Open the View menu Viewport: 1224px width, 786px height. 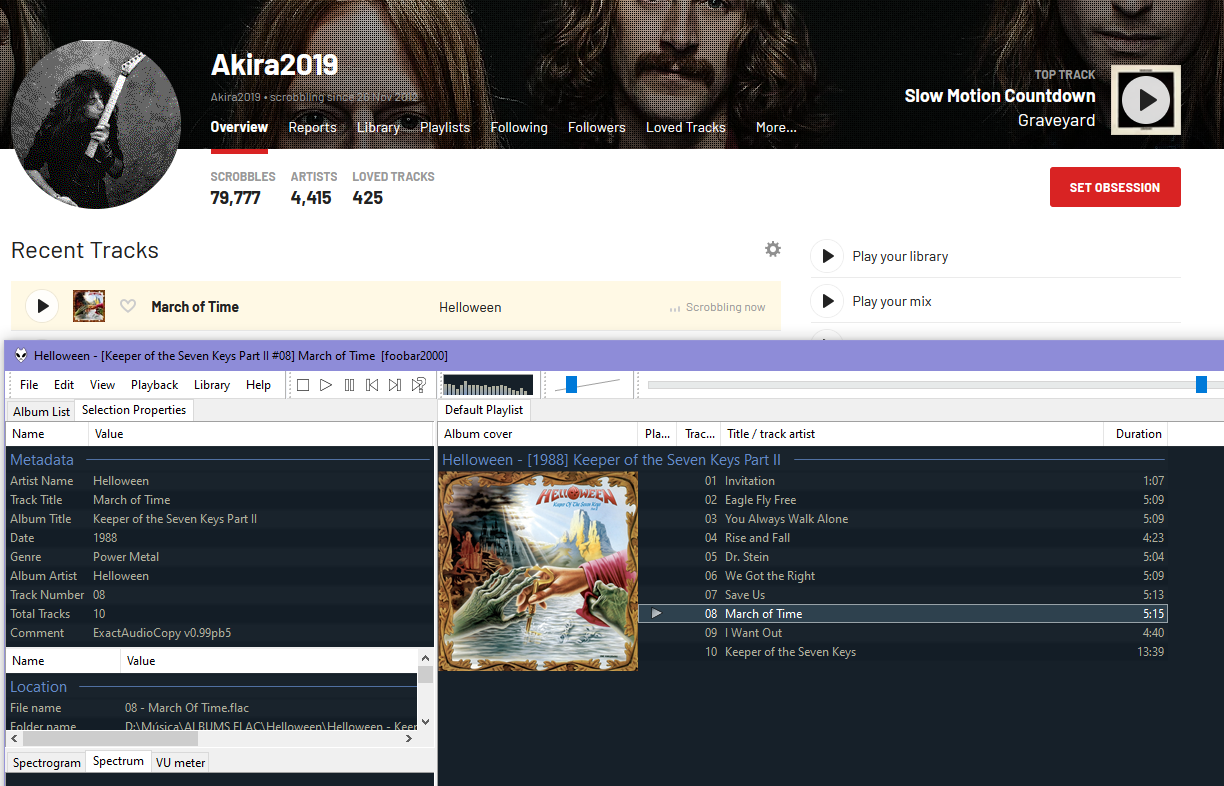pos(102,385)
